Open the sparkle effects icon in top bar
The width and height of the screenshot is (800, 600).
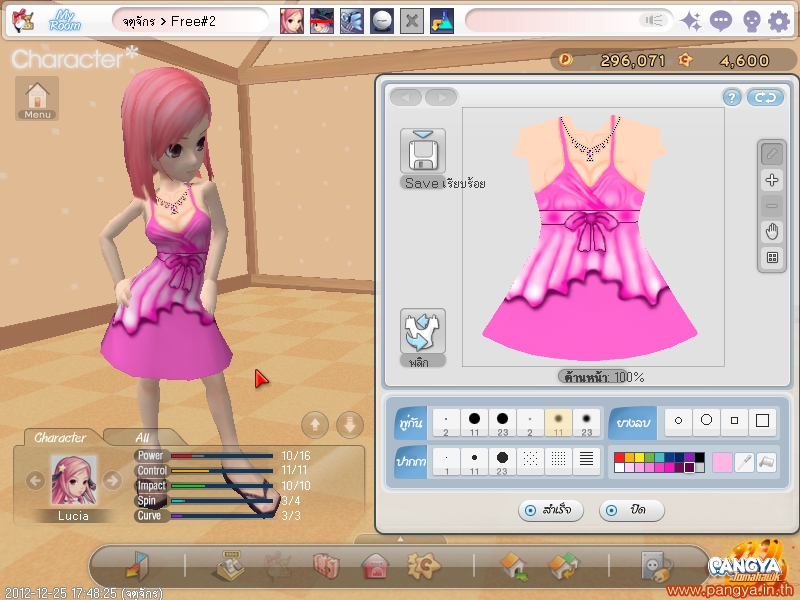point(691,21)
